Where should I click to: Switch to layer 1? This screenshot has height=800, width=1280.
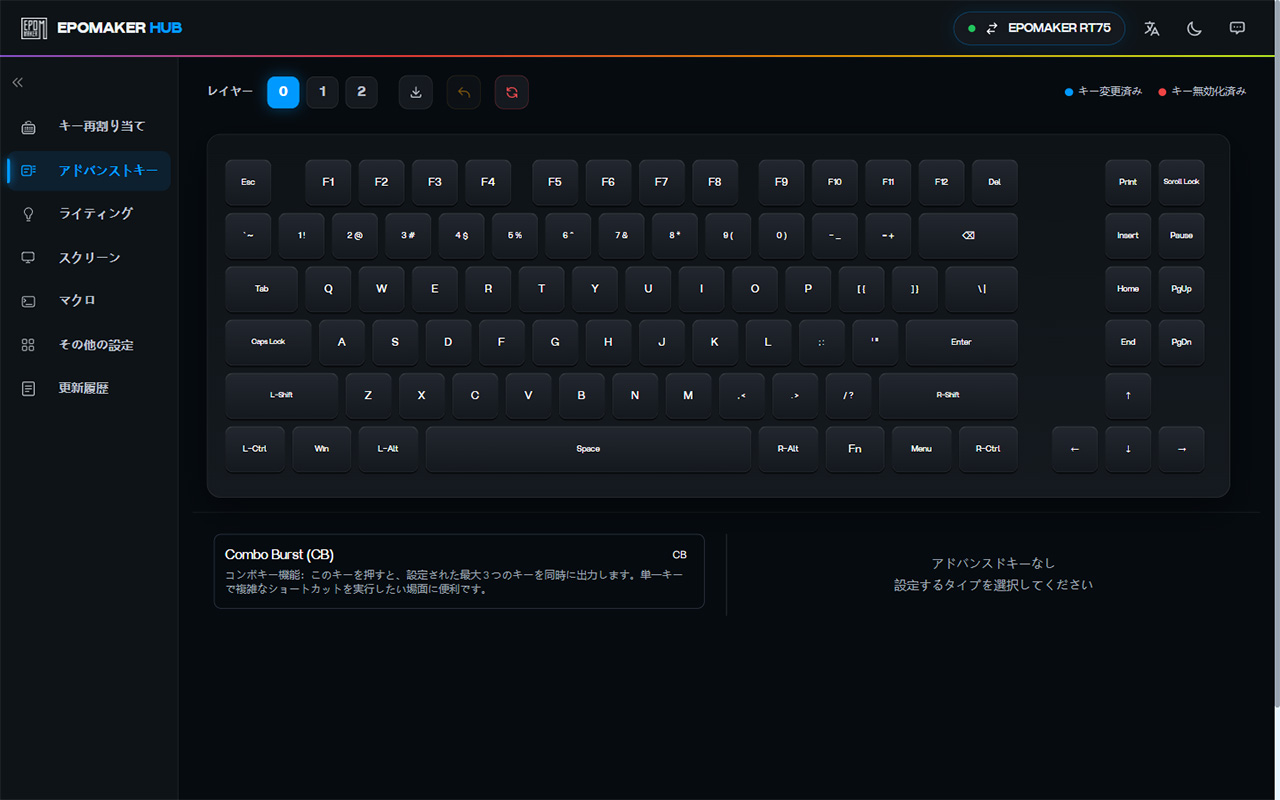pos(322,92)
